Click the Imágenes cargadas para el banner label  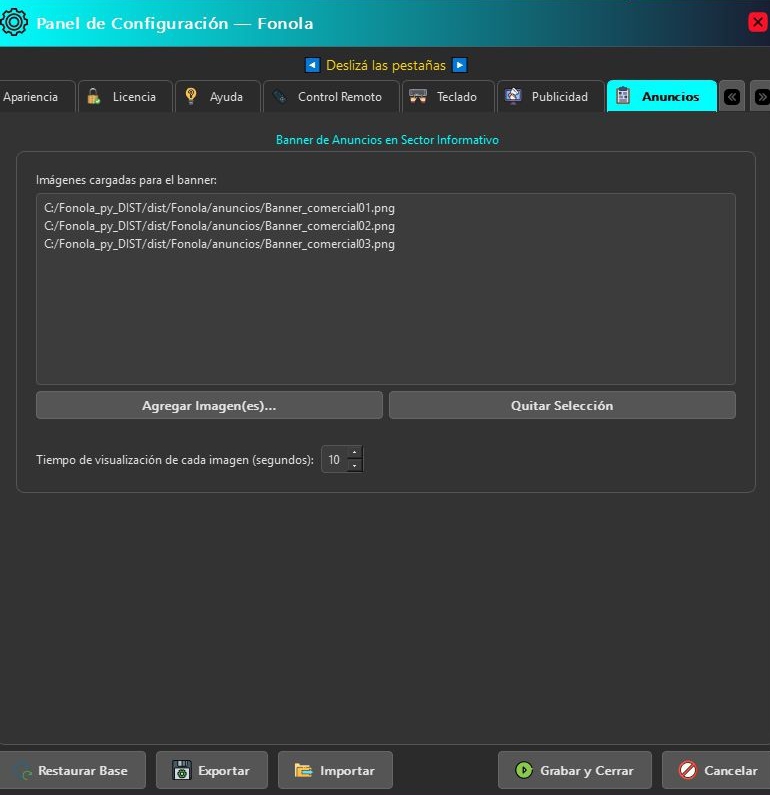(x=126, y=180)
